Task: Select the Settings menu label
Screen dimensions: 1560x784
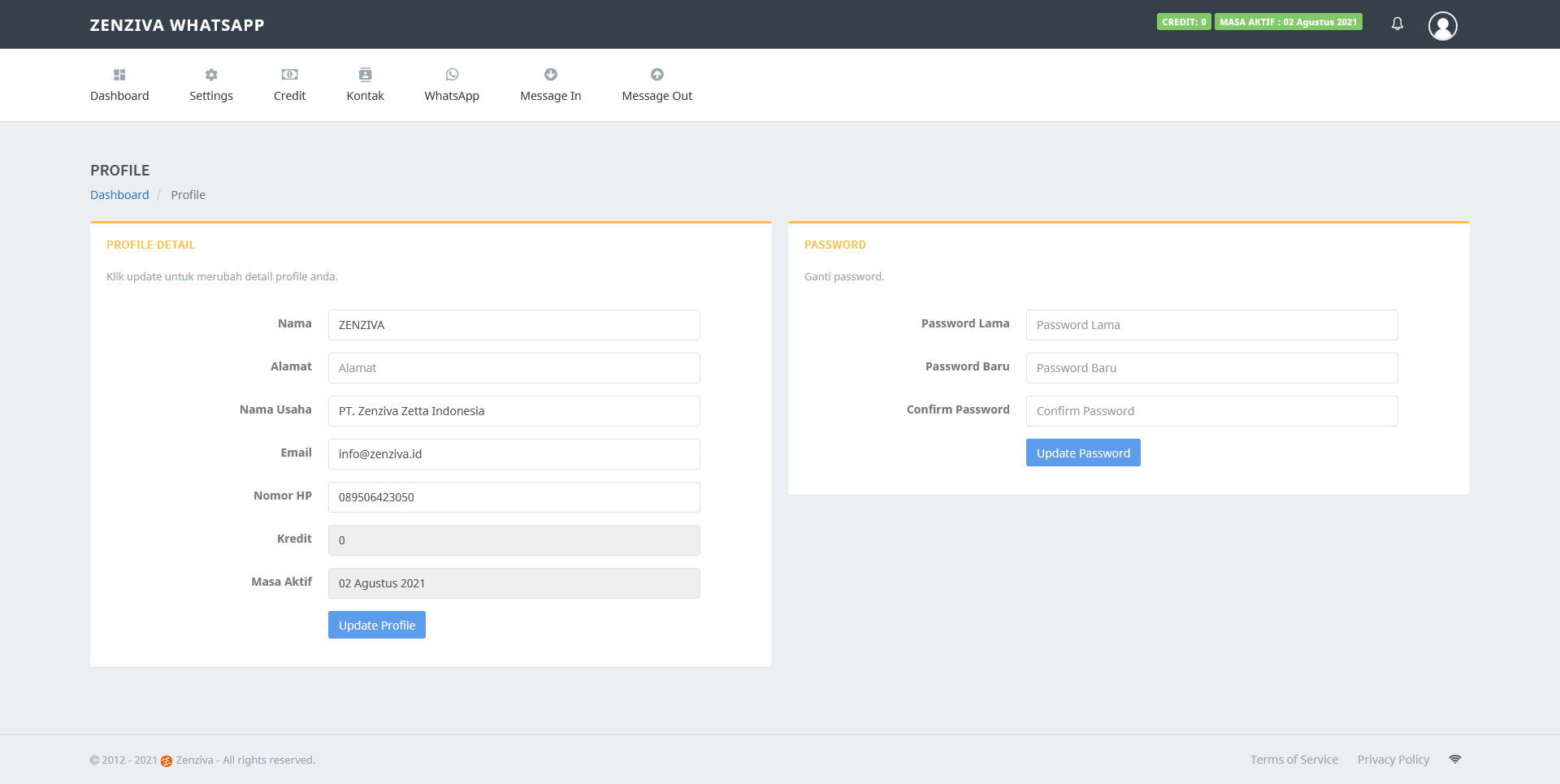Action: 211,96
